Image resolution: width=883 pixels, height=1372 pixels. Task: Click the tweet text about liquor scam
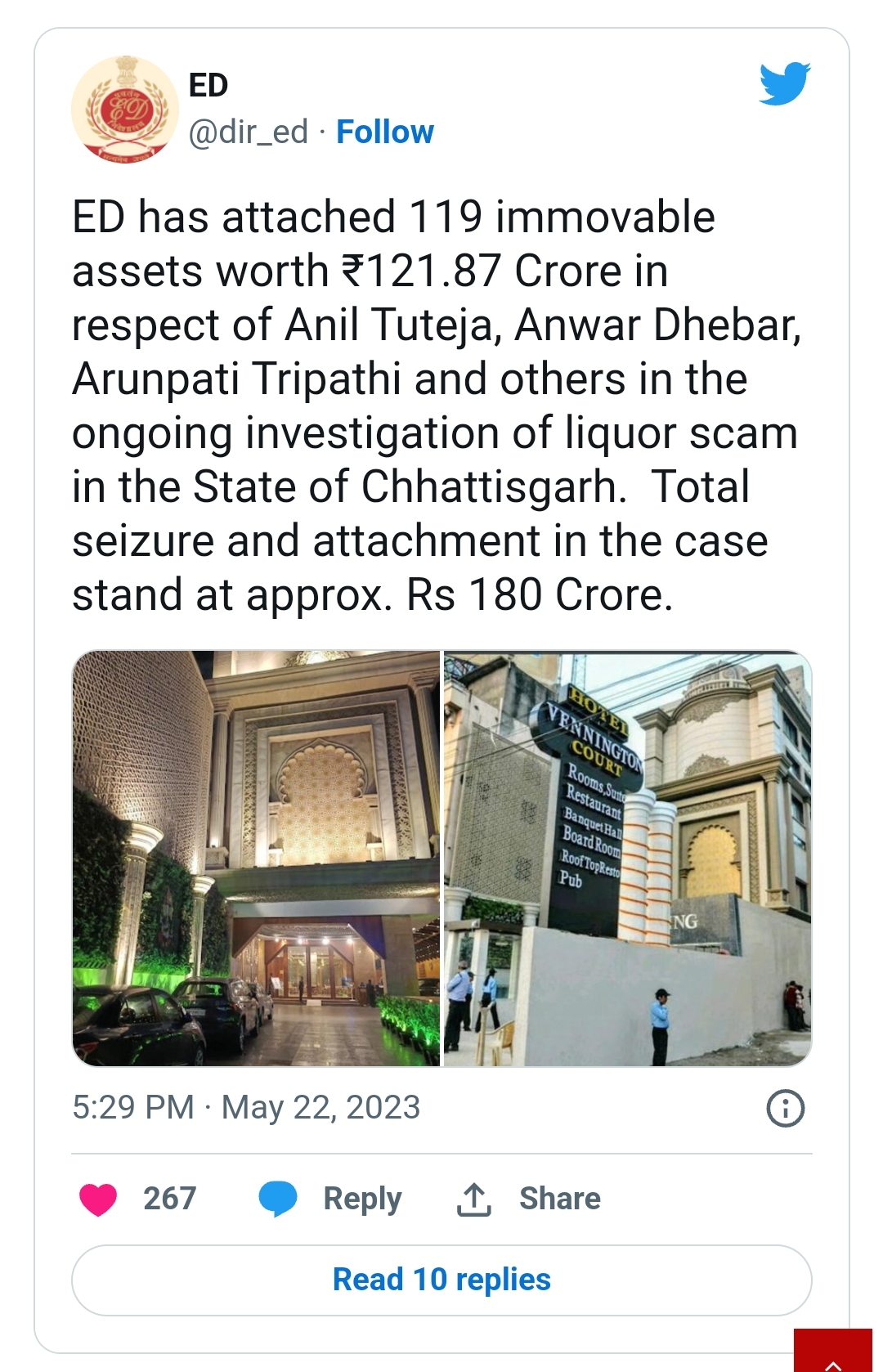tap(437, 406)
